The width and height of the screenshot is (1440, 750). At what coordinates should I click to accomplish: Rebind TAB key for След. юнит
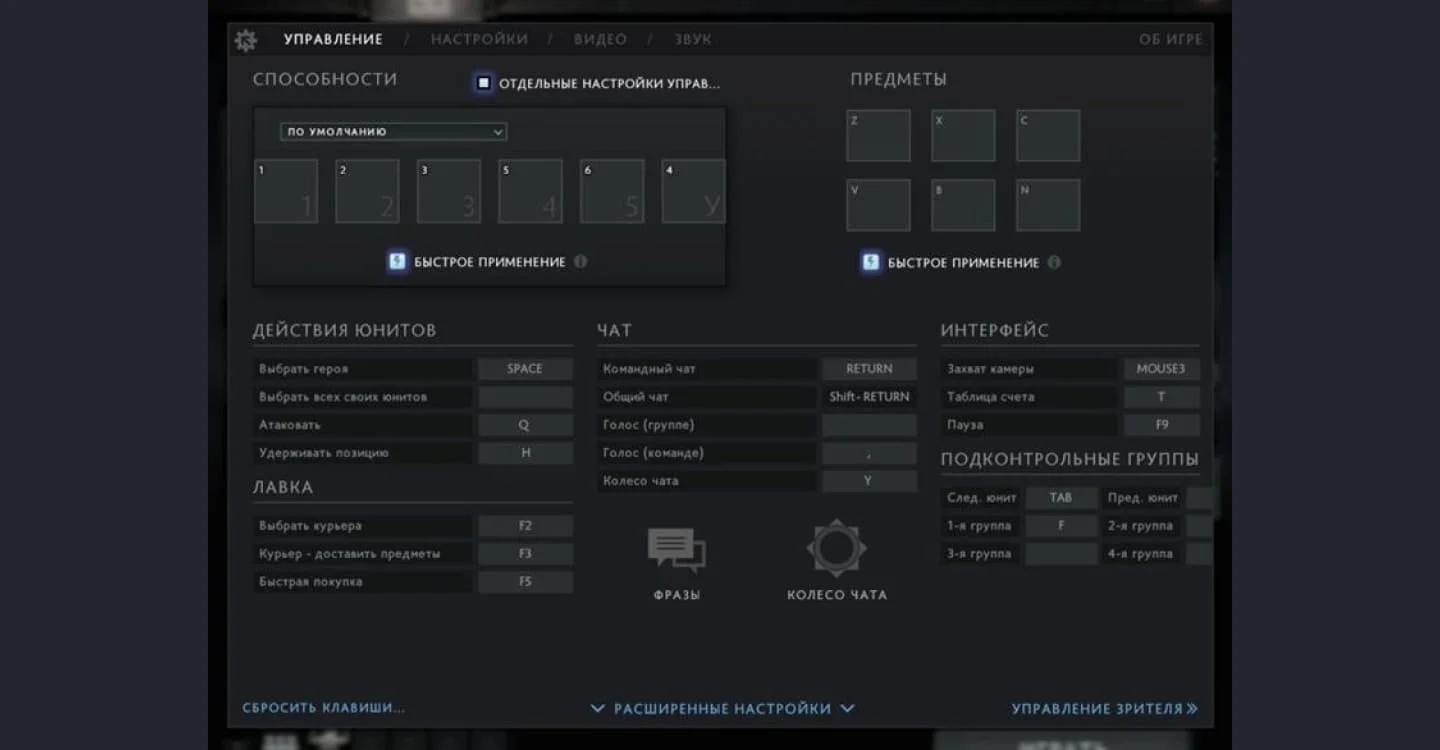[1061, 498]
